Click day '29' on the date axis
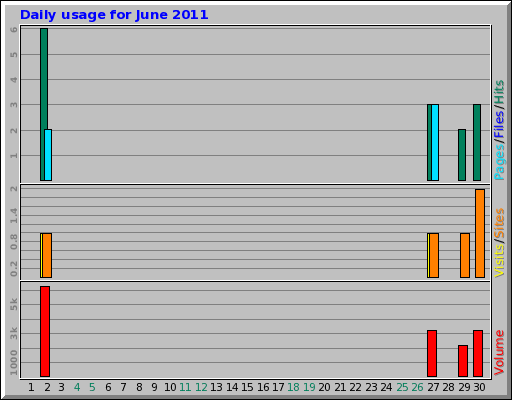 click(x=464, y=387)
